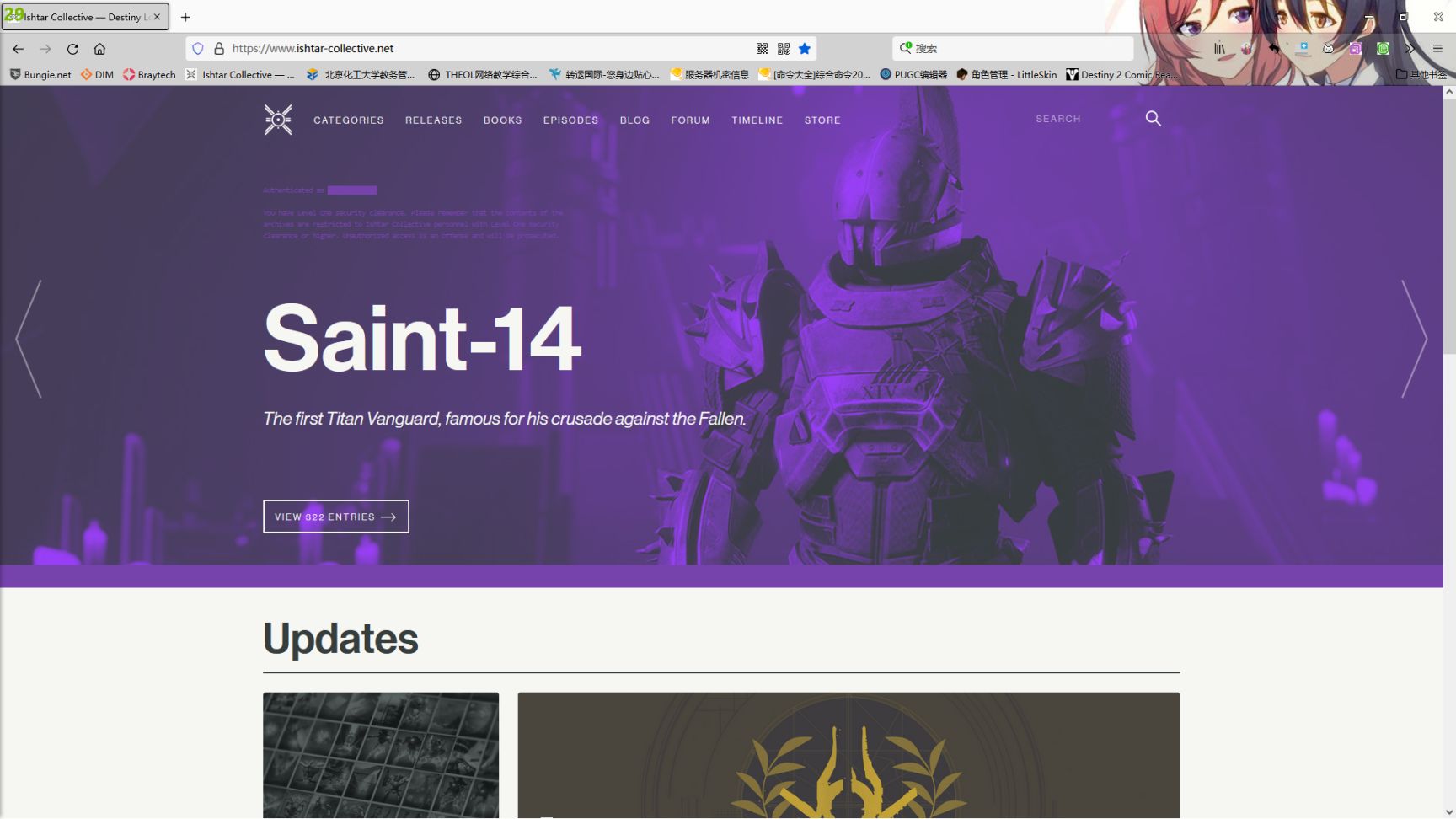
Task: Reload the page with refresh icon
Action: coord(73,49)
